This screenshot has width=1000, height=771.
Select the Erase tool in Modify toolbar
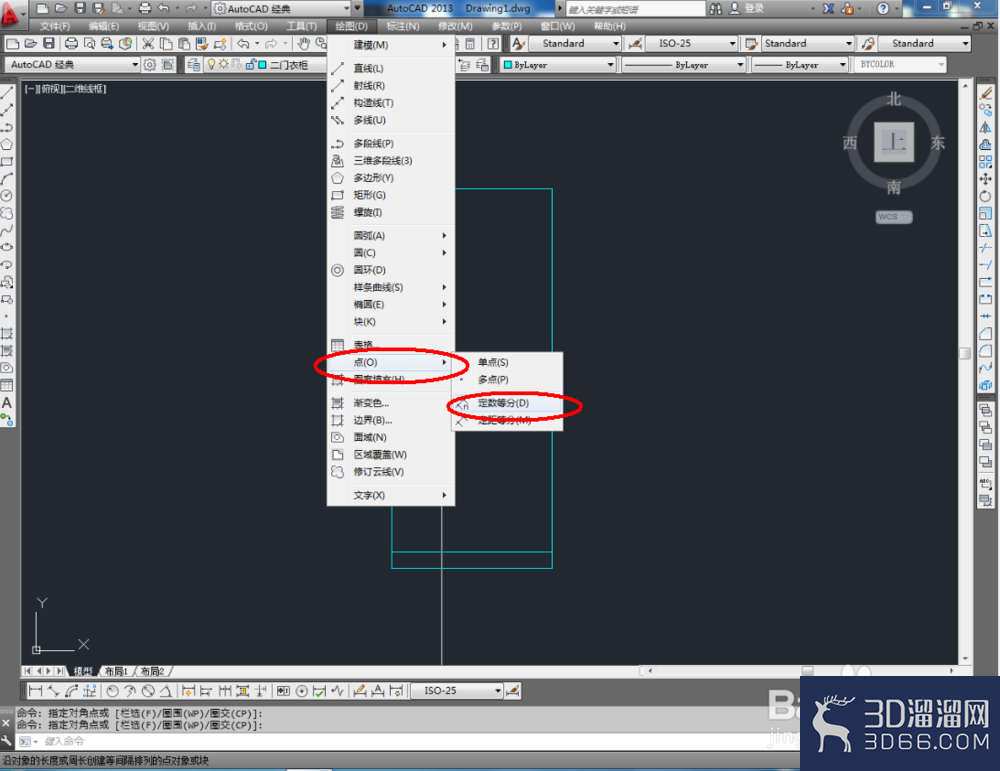coord(986,93)
